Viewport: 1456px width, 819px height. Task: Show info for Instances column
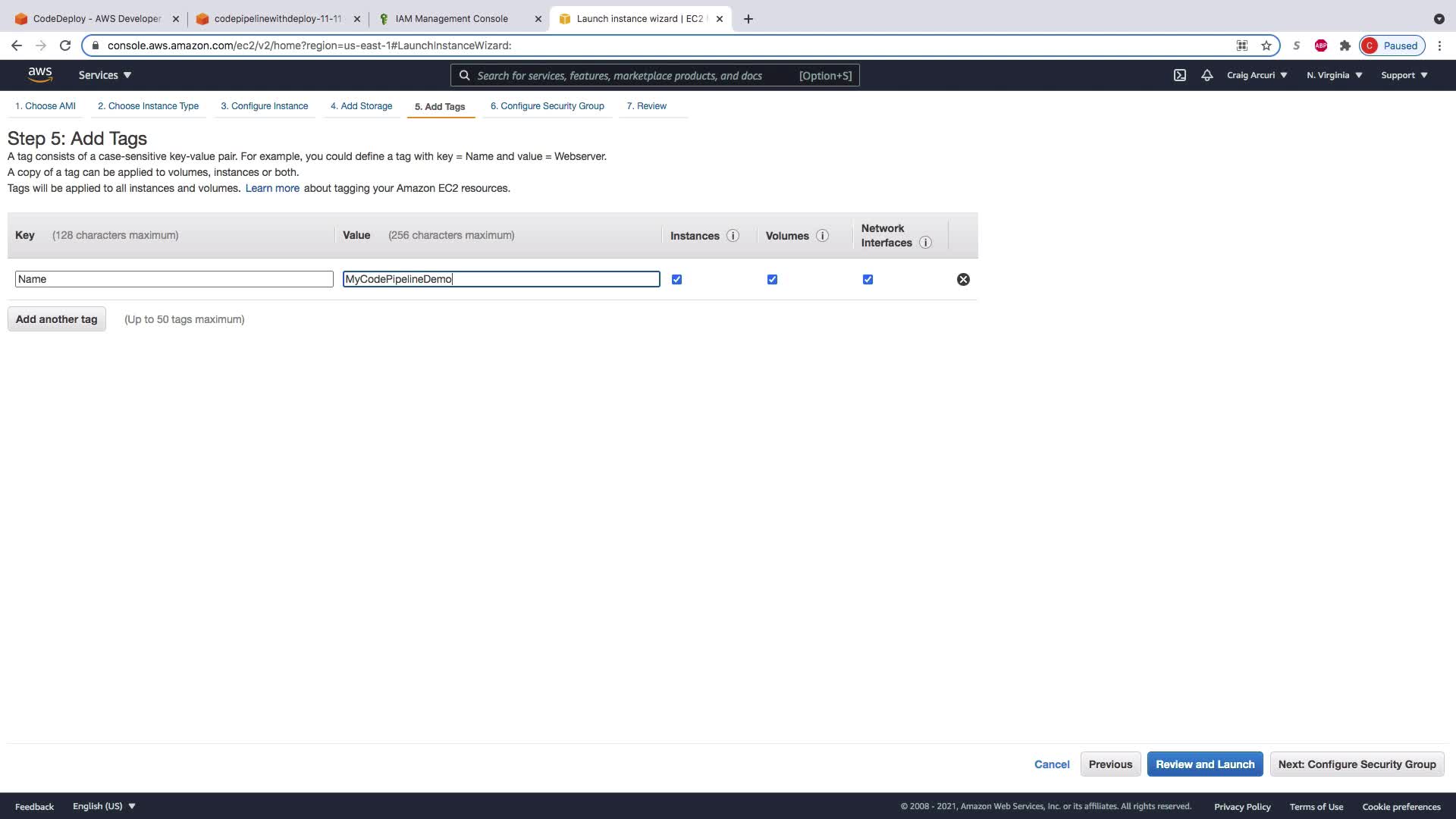point(733,236)
